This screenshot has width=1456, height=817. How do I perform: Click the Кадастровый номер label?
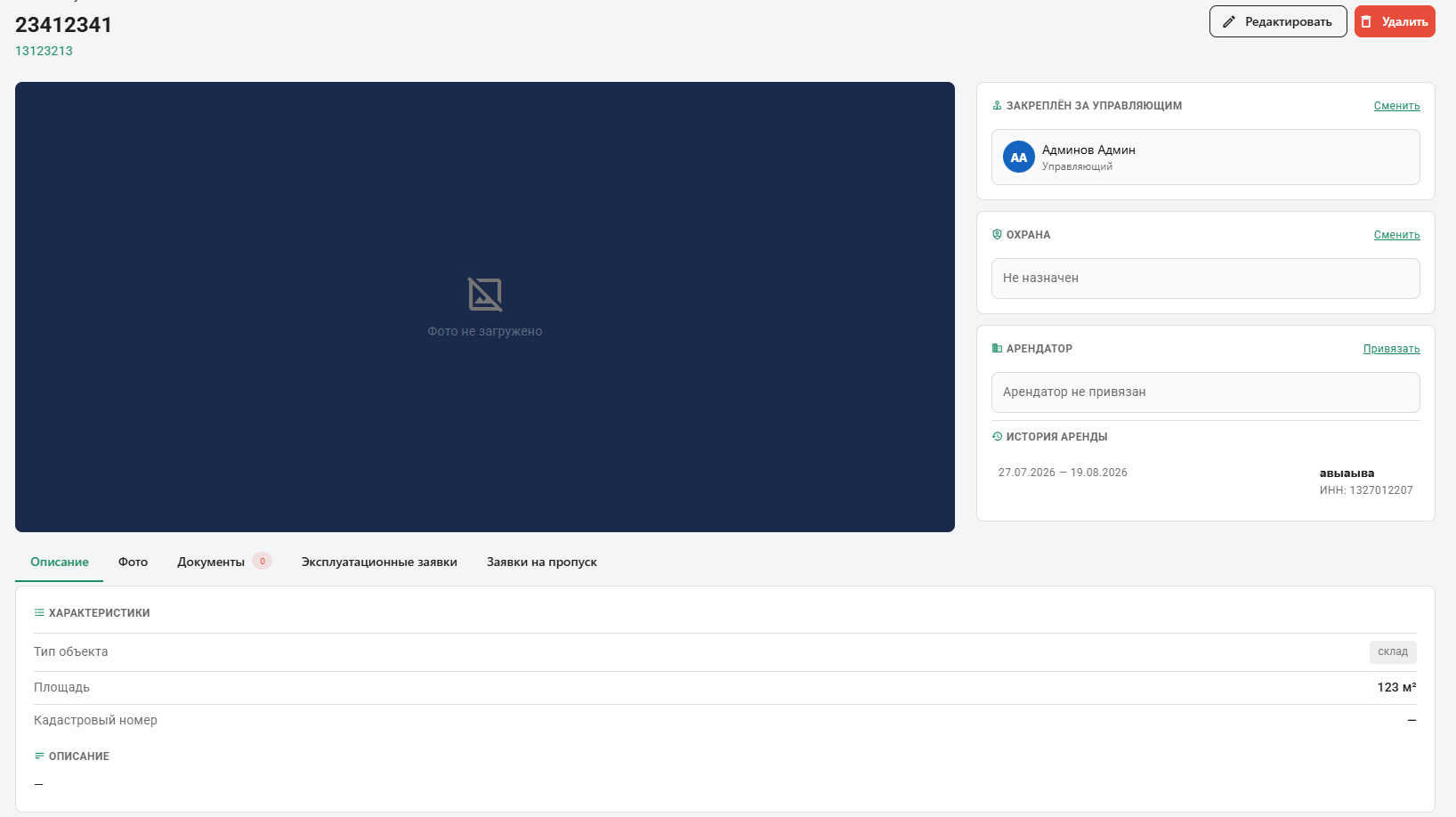(x=95, y=720)
